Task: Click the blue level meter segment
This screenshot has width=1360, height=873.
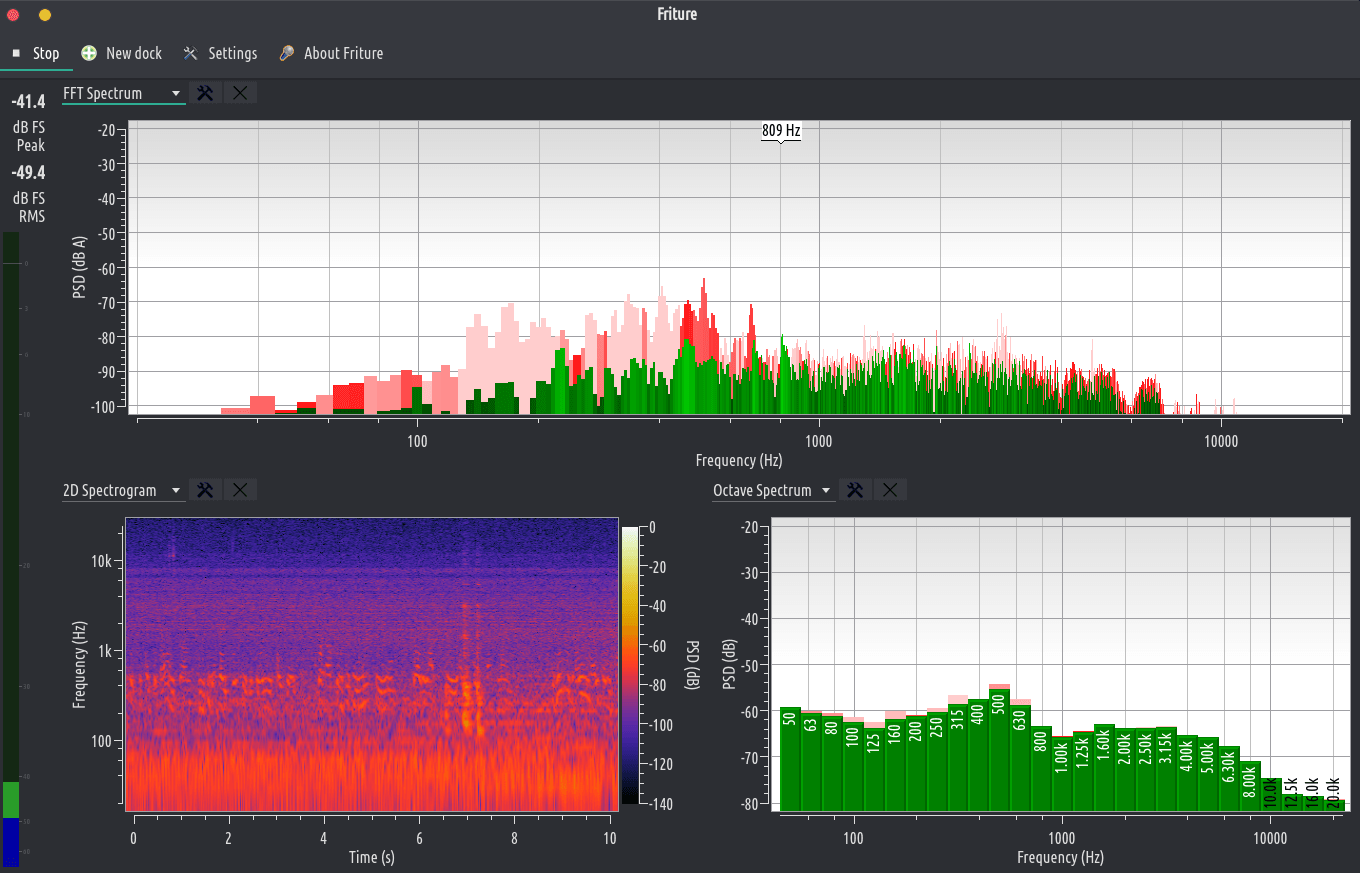Action: coord(11,842)
